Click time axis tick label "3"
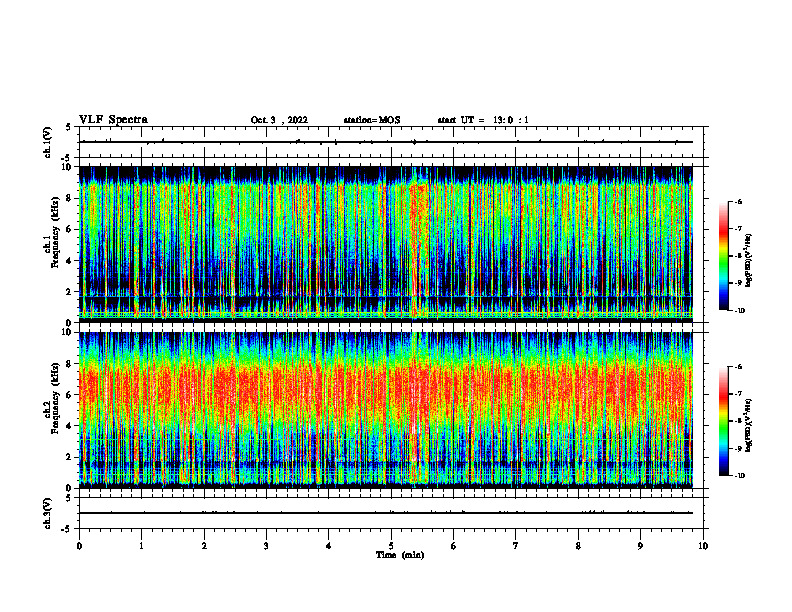This screenshot has height=612, width=792. (x=266, y=546)
